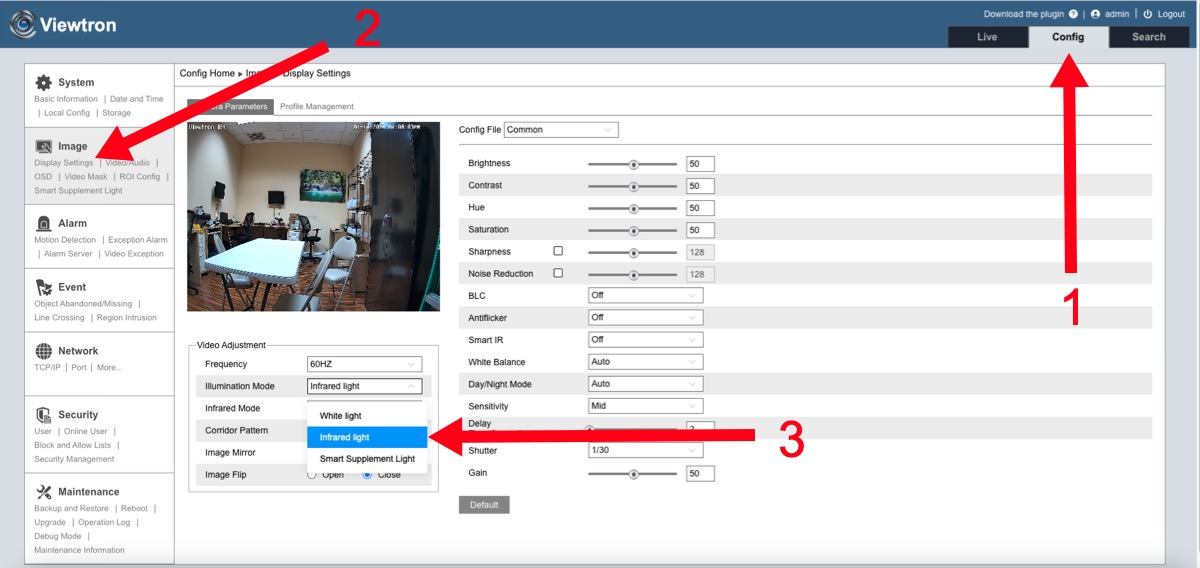Open the Motion Detection link
This screenshot has width=1200, height=568.
pos(65,240)
